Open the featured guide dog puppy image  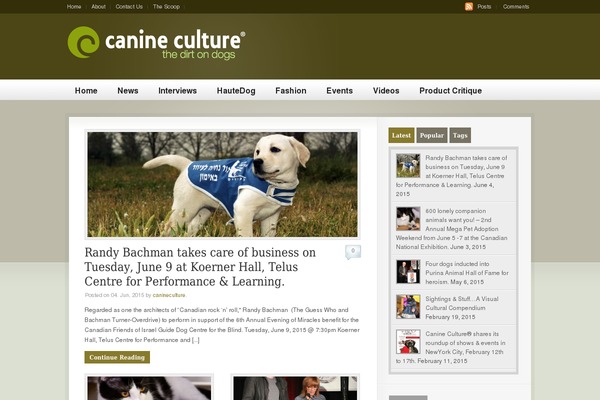222,184
